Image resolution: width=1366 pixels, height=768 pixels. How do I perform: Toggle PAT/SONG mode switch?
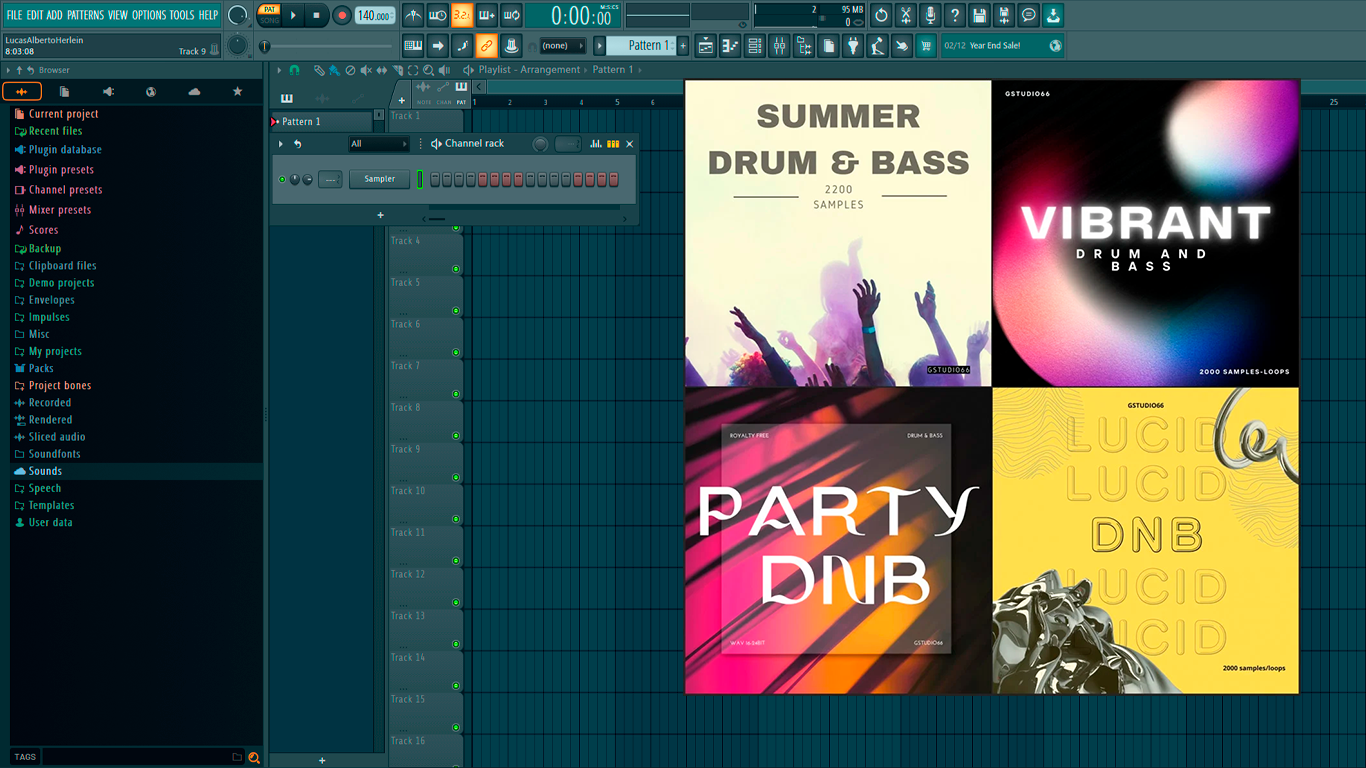point(269,15)
